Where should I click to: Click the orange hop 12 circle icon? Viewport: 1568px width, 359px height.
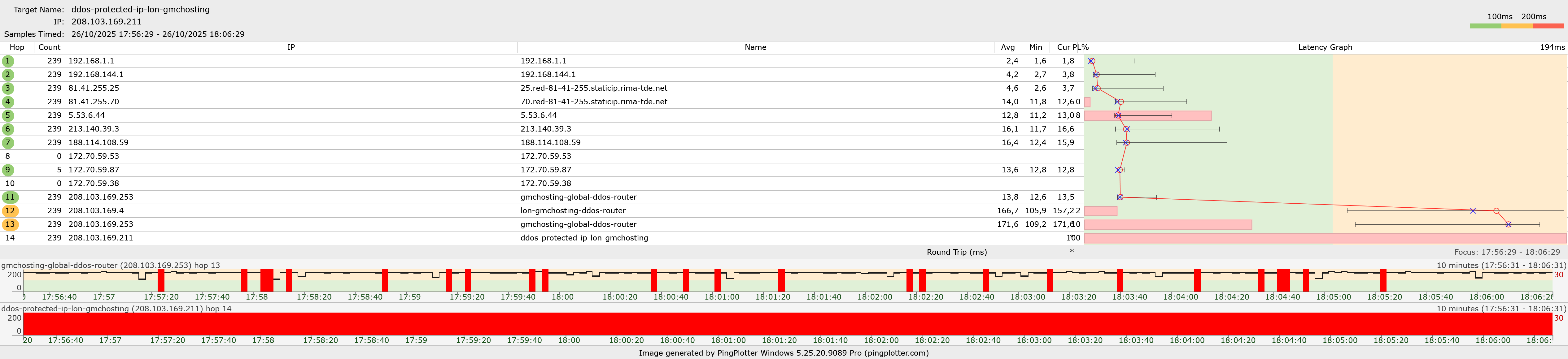(x=10, y=210)
